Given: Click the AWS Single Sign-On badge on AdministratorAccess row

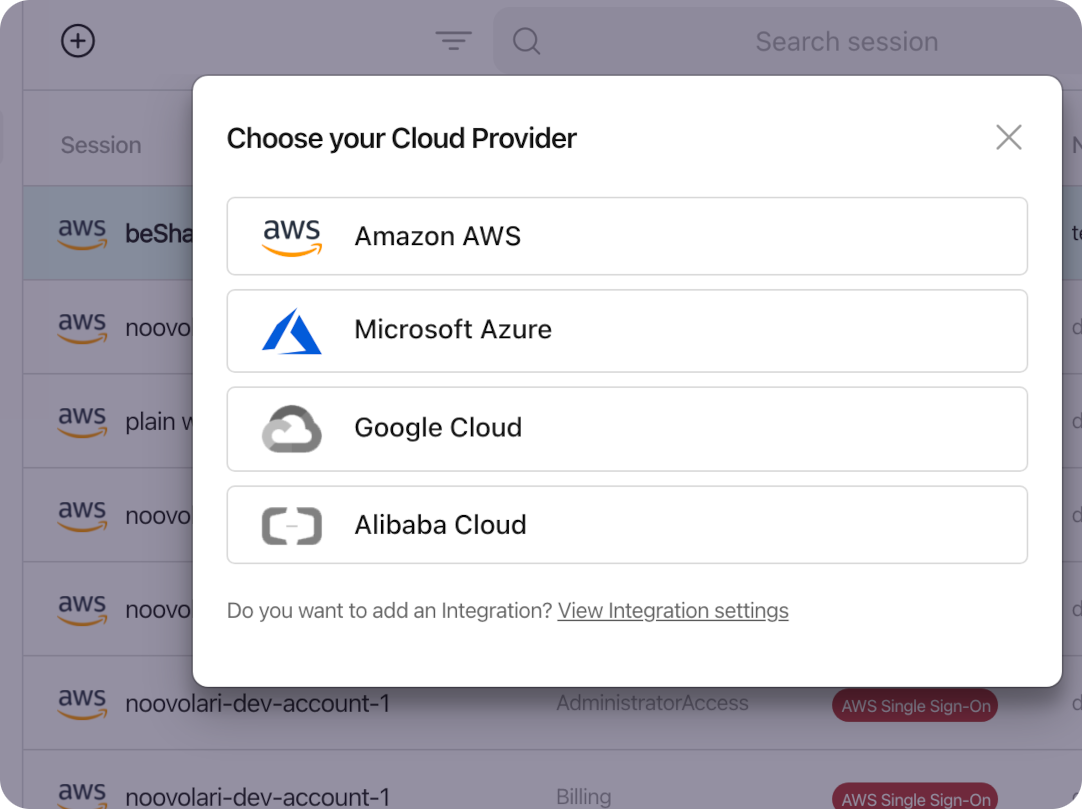Looking at the screenshot, I should pyautogui.click(x=915, y=705).
